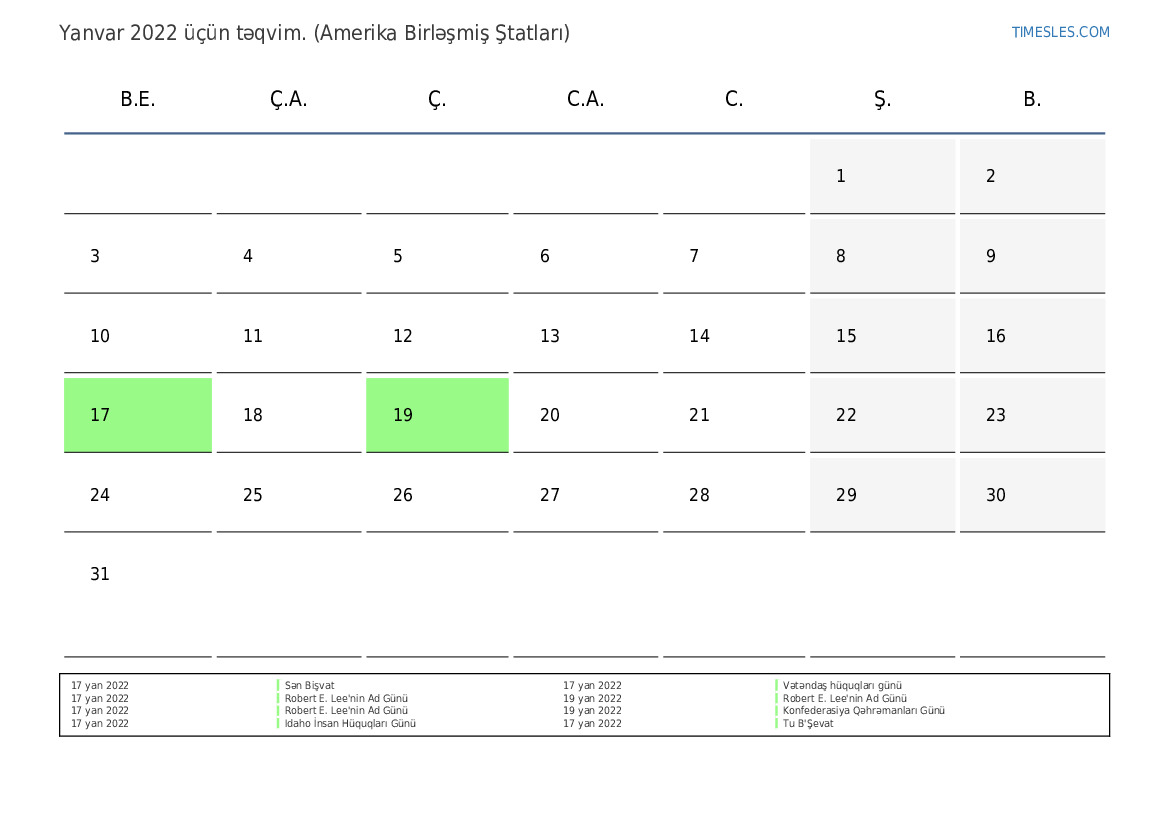This screenshot has height=827, width=1169.
Task: Open Konfederasiya Qəhrəmanları Günü holiday entry
Action: point(864,711)
